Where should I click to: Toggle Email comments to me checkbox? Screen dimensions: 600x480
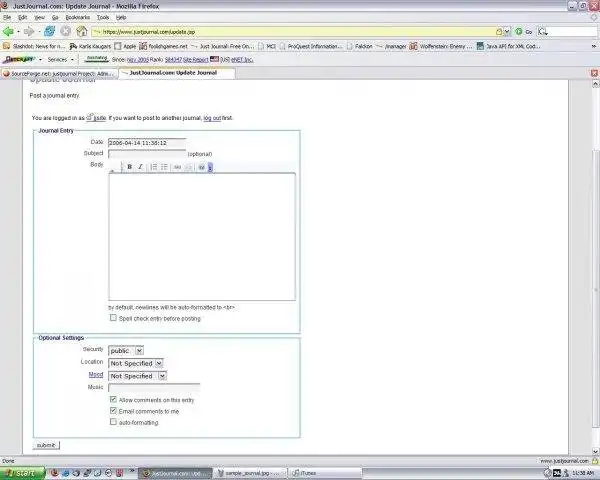pos(113,411)
